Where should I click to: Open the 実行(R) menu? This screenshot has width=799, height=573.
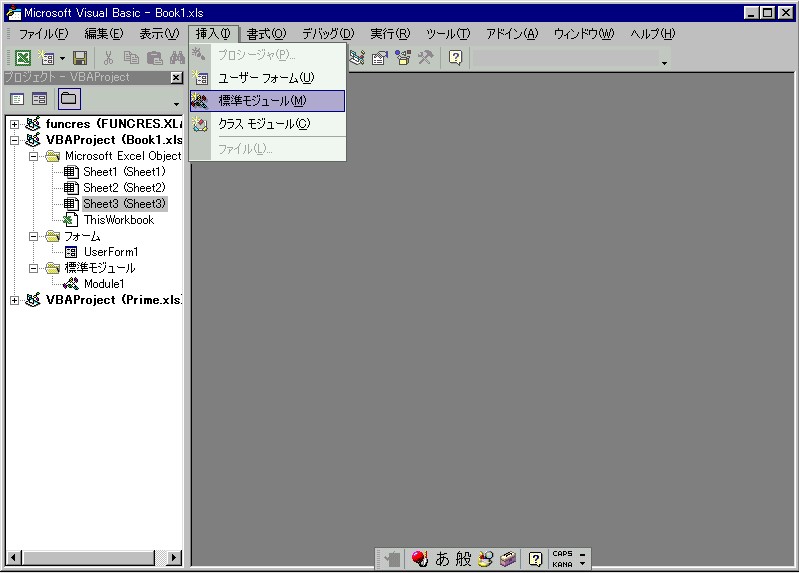click(390, 34)
